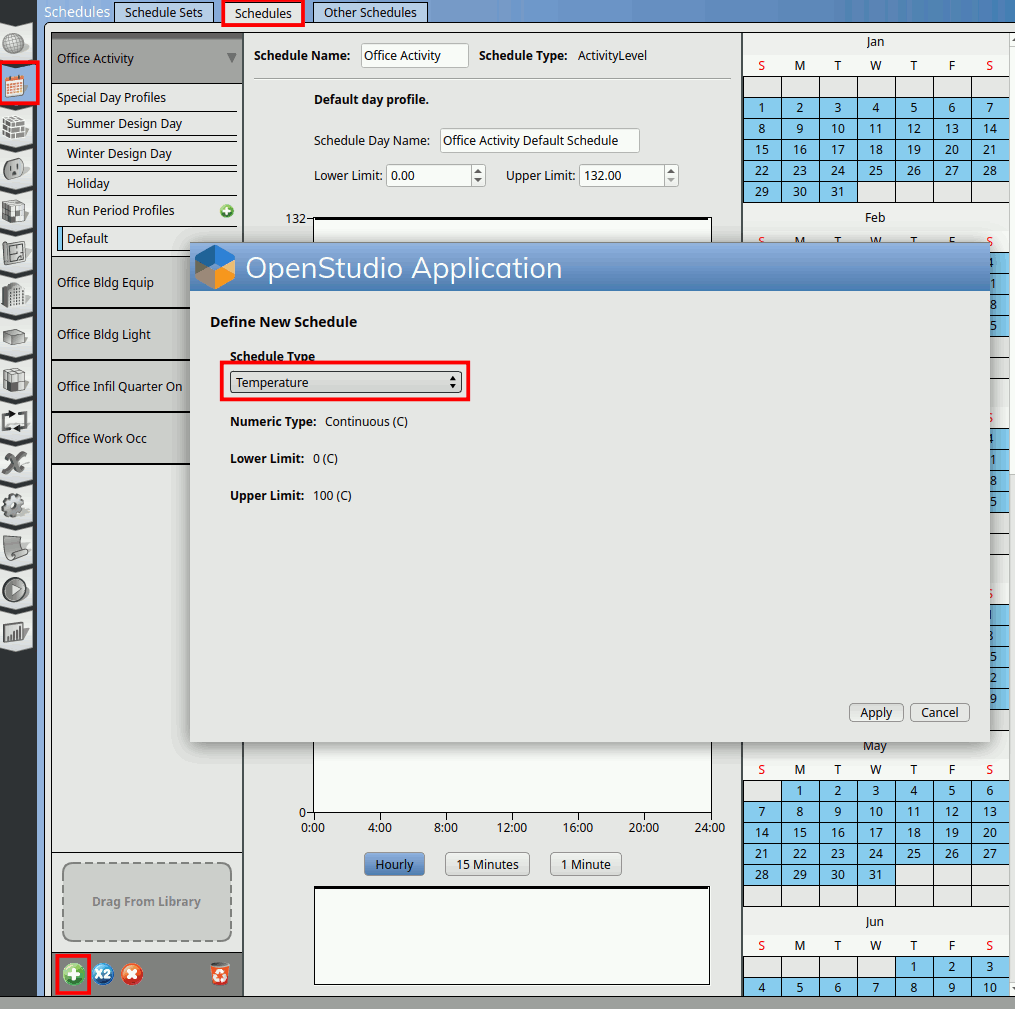Click the red X remove icon
Viewport: 1015px width, 1009px height.
click(x=132, y=974)
